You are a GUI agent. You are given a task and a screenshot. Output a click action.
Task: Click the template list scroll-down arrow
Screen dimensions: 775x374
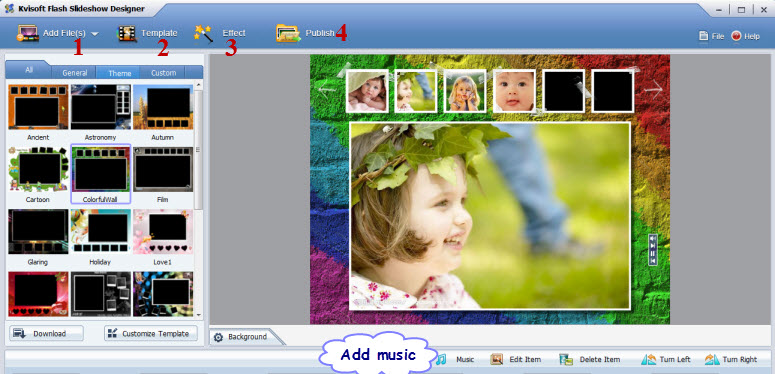[199, 314]
